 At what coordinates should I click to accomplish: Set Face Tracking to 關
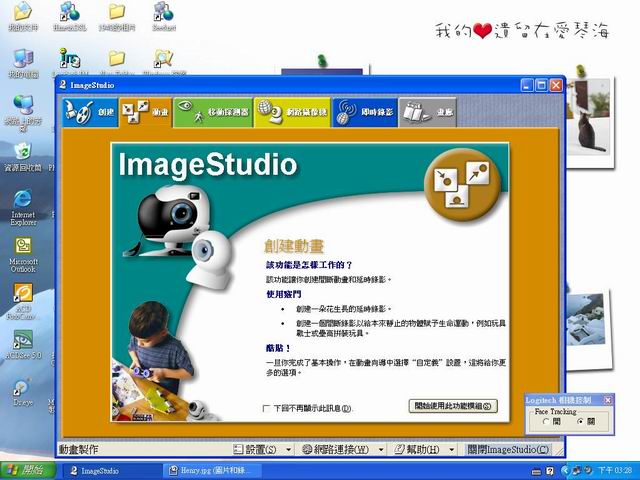click(x=580, y=422)
